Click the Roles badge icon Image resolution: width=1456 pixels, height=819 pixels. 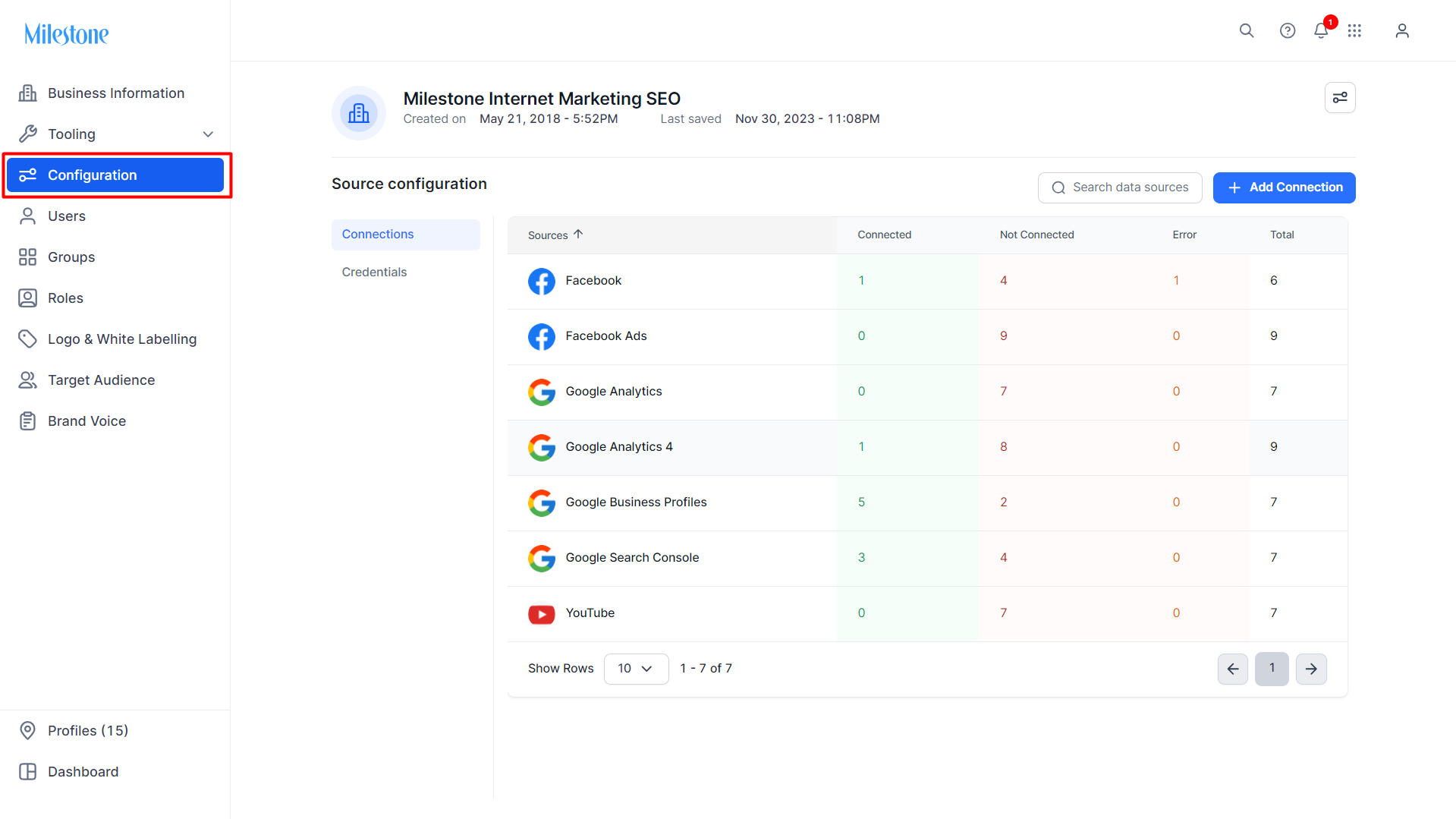coord(28,298)
